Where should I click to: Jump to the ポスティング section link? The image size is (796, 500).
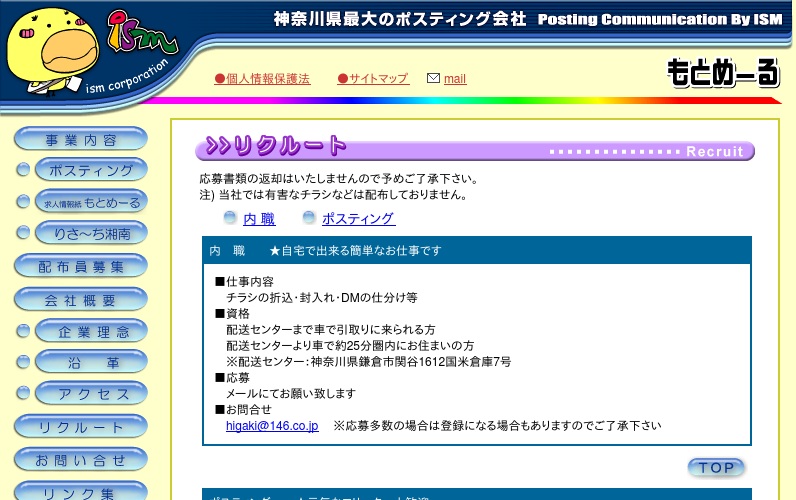pos(358,219)
